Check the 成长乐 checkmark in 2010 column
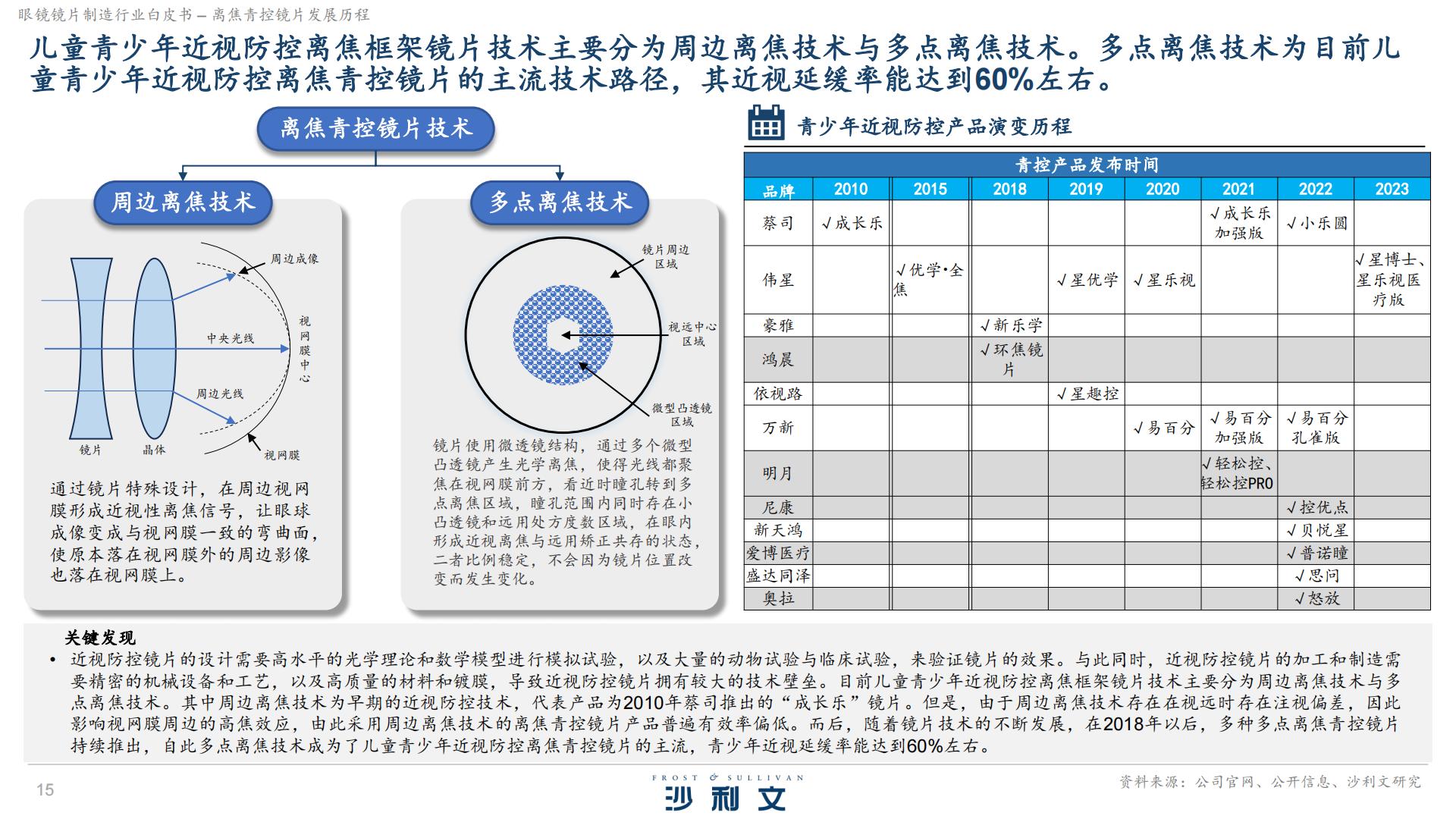Image resolution: width=1456 pixels, height=819 pixels. [851, 222]
